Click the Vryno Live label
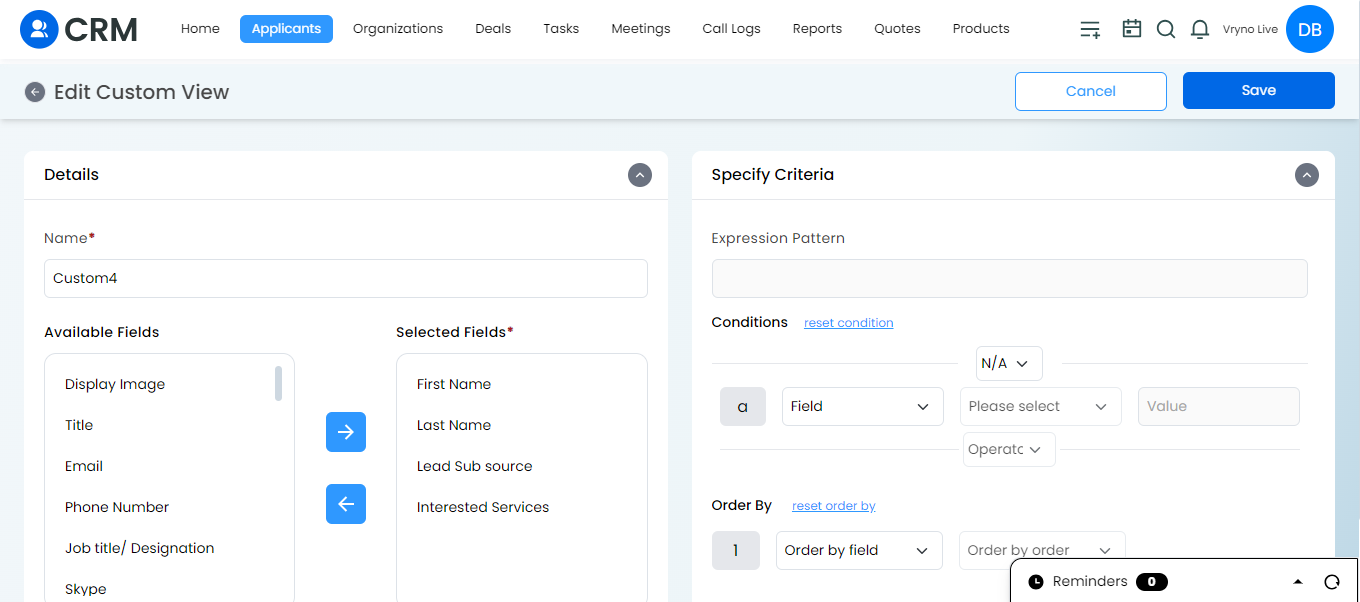This screenshot has height=602, width=1360. tap(1250, 30)
